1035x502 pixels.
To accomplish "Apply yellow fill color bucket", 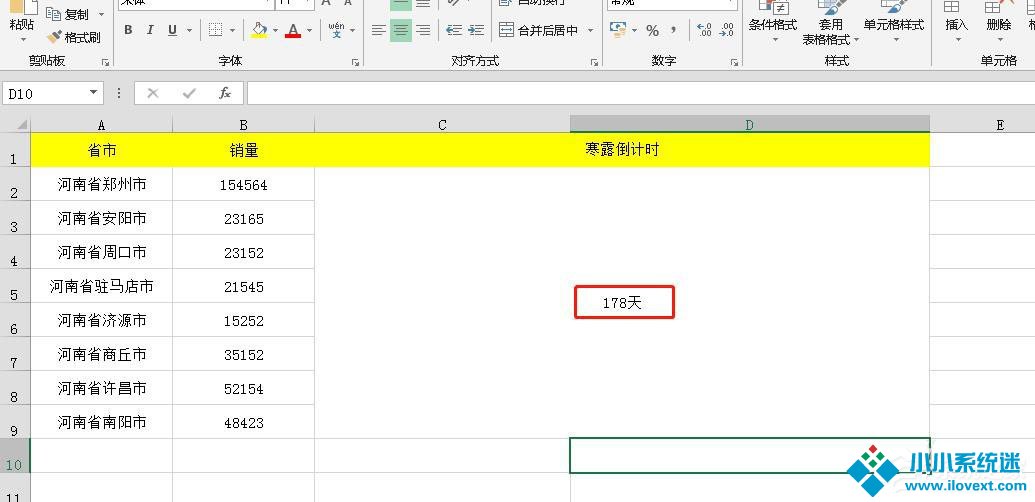I will click(259, 30).
